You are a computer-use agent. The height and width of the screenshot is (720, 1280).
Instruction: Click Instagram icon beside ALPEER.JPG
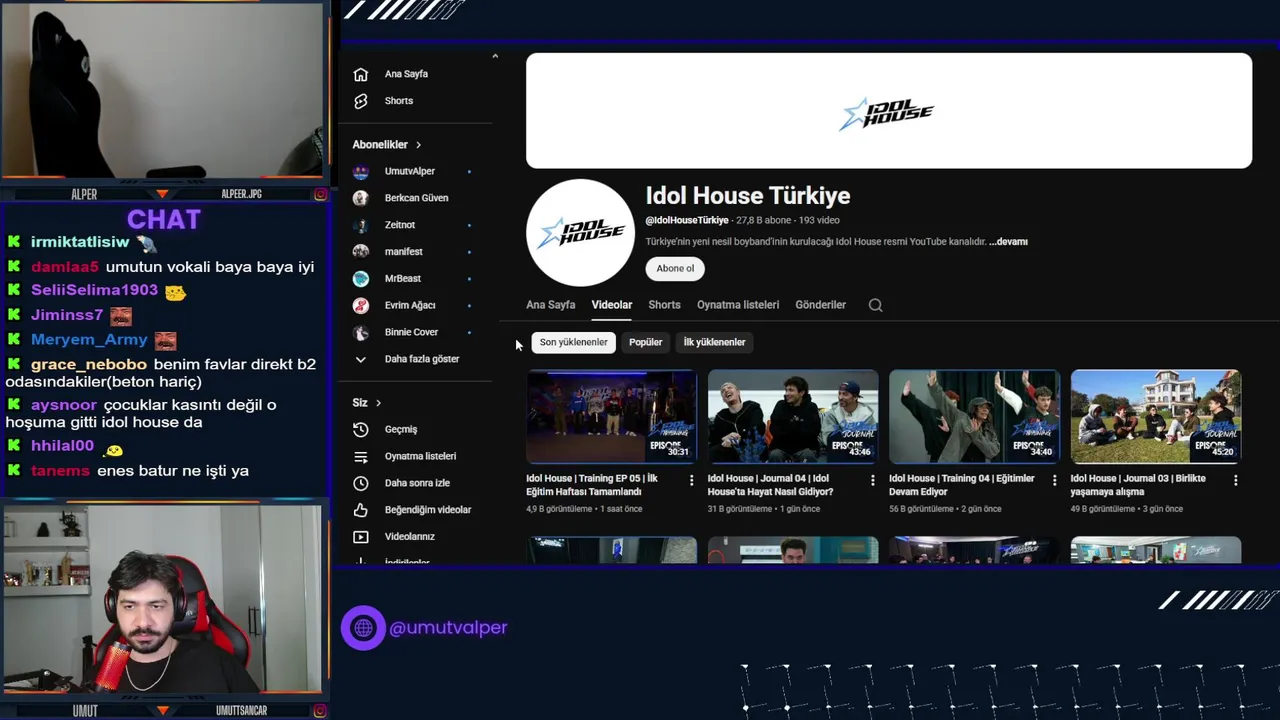coord(321,194)
